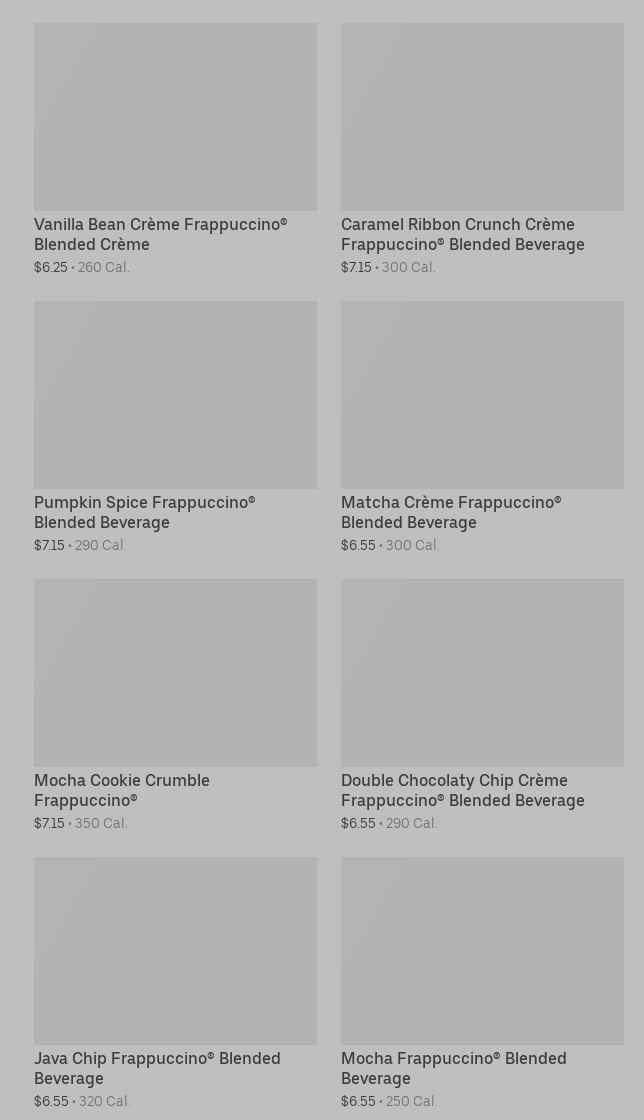
Task: Click Mocha Cookie Crumble Frappuccino title
Action: 121,790
